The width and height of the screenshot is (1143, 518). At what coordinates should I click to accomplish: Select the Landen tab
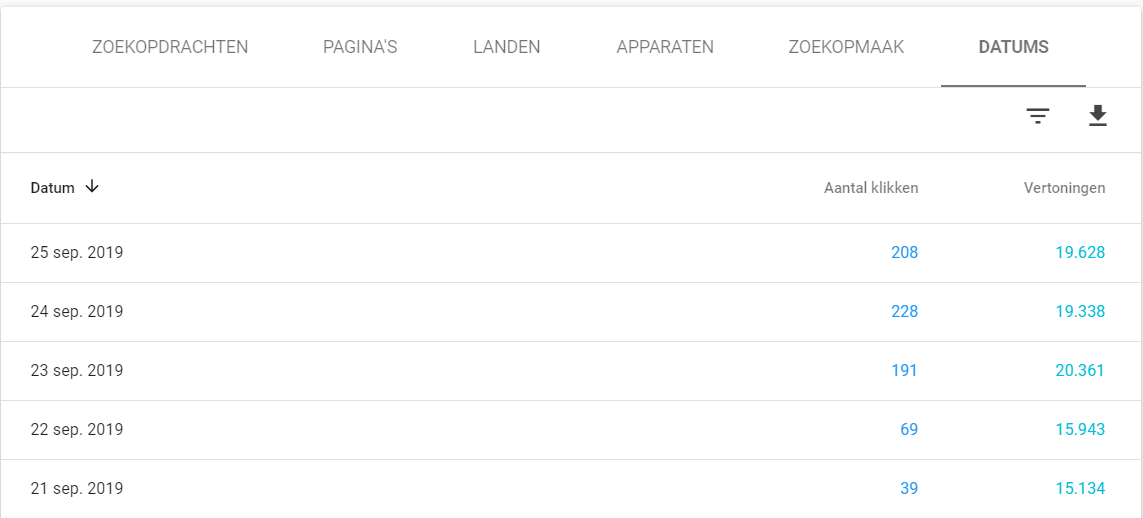click(507, 47)
